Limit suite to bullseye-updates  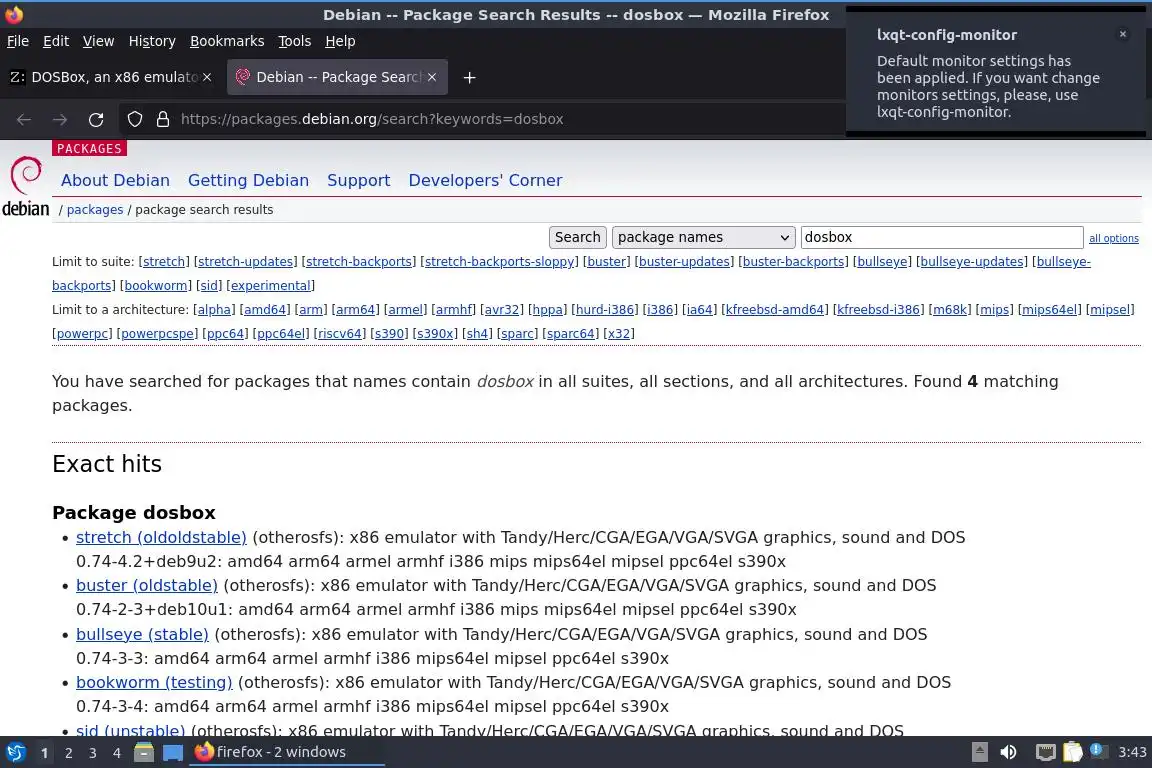[x=971, y=262]
